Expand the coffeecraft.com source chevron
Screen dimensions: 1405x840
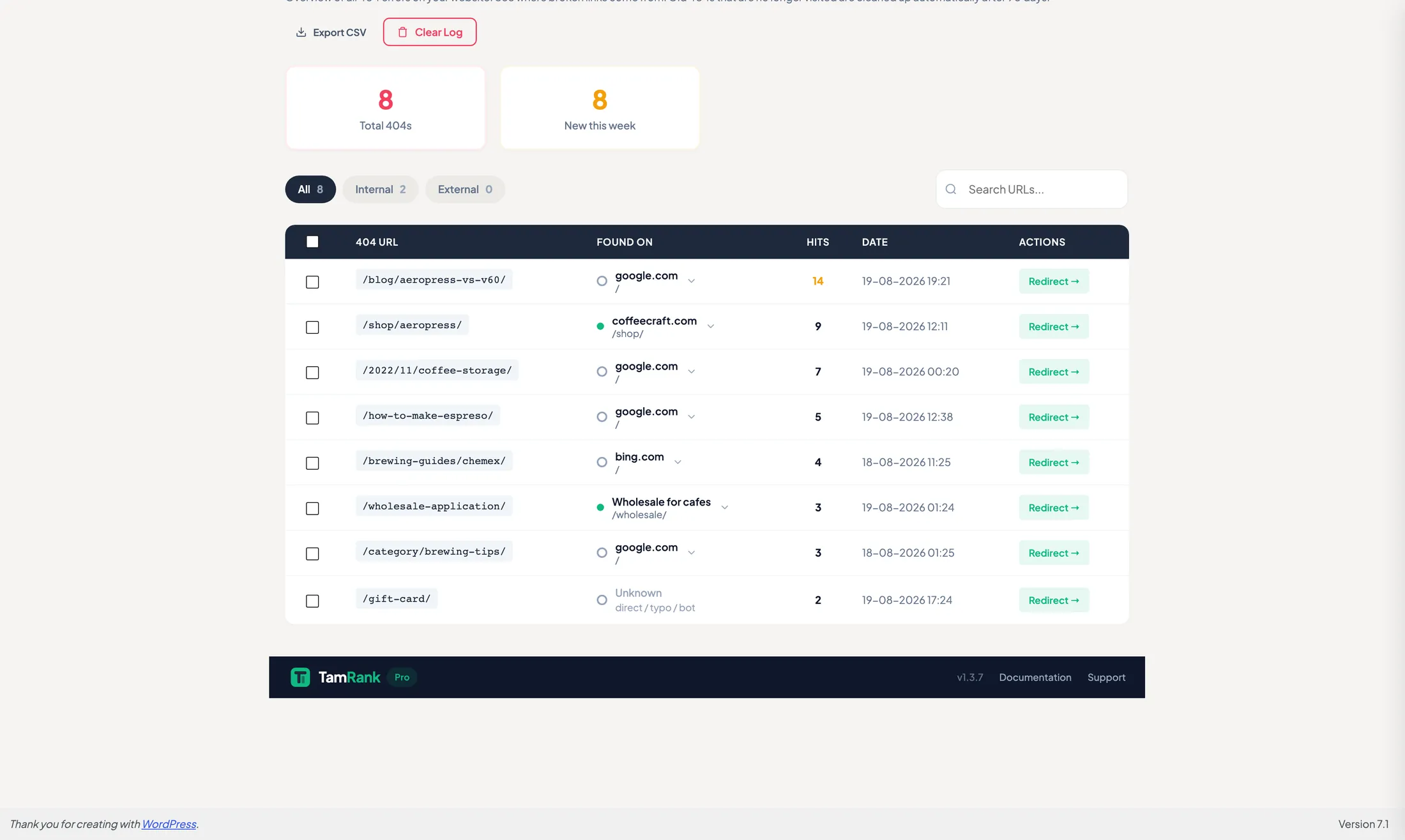710,326
